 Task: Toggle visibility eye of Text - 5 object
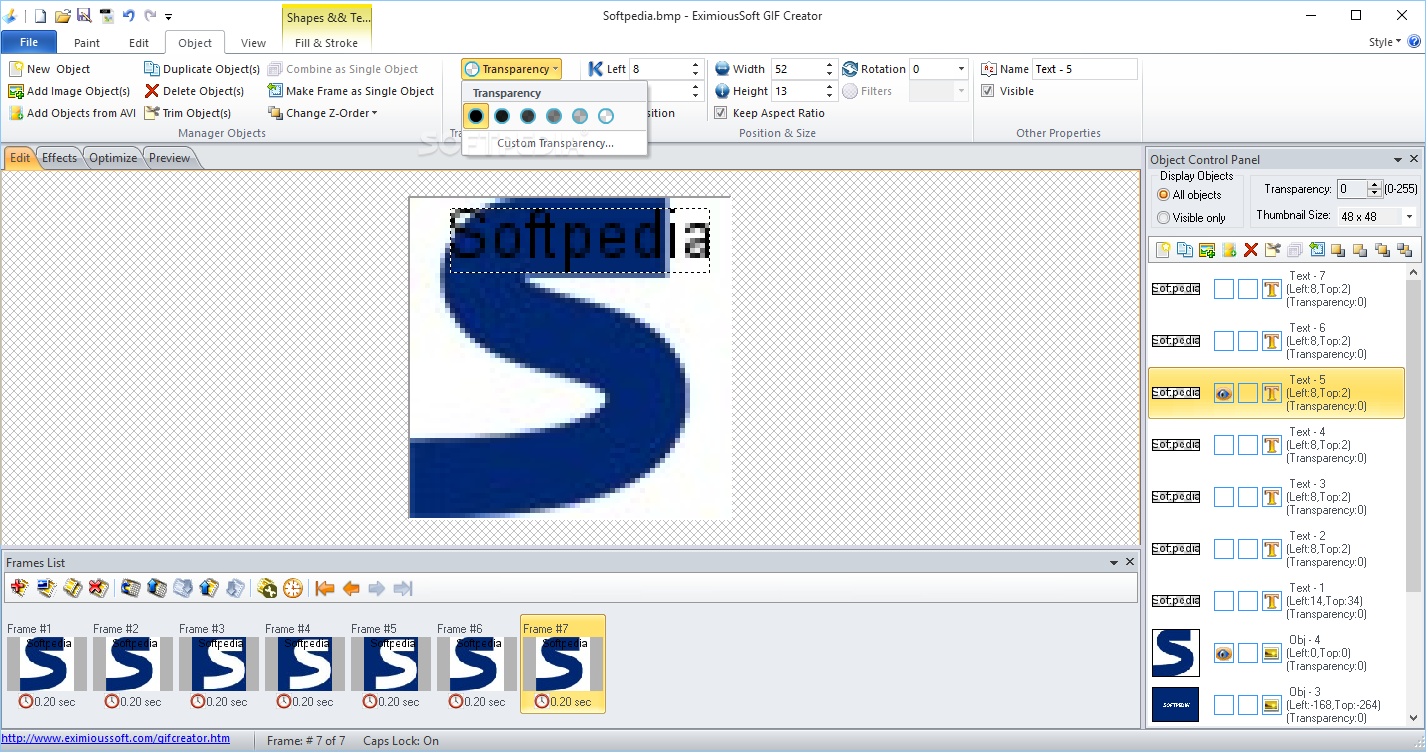pos(1224,393)
